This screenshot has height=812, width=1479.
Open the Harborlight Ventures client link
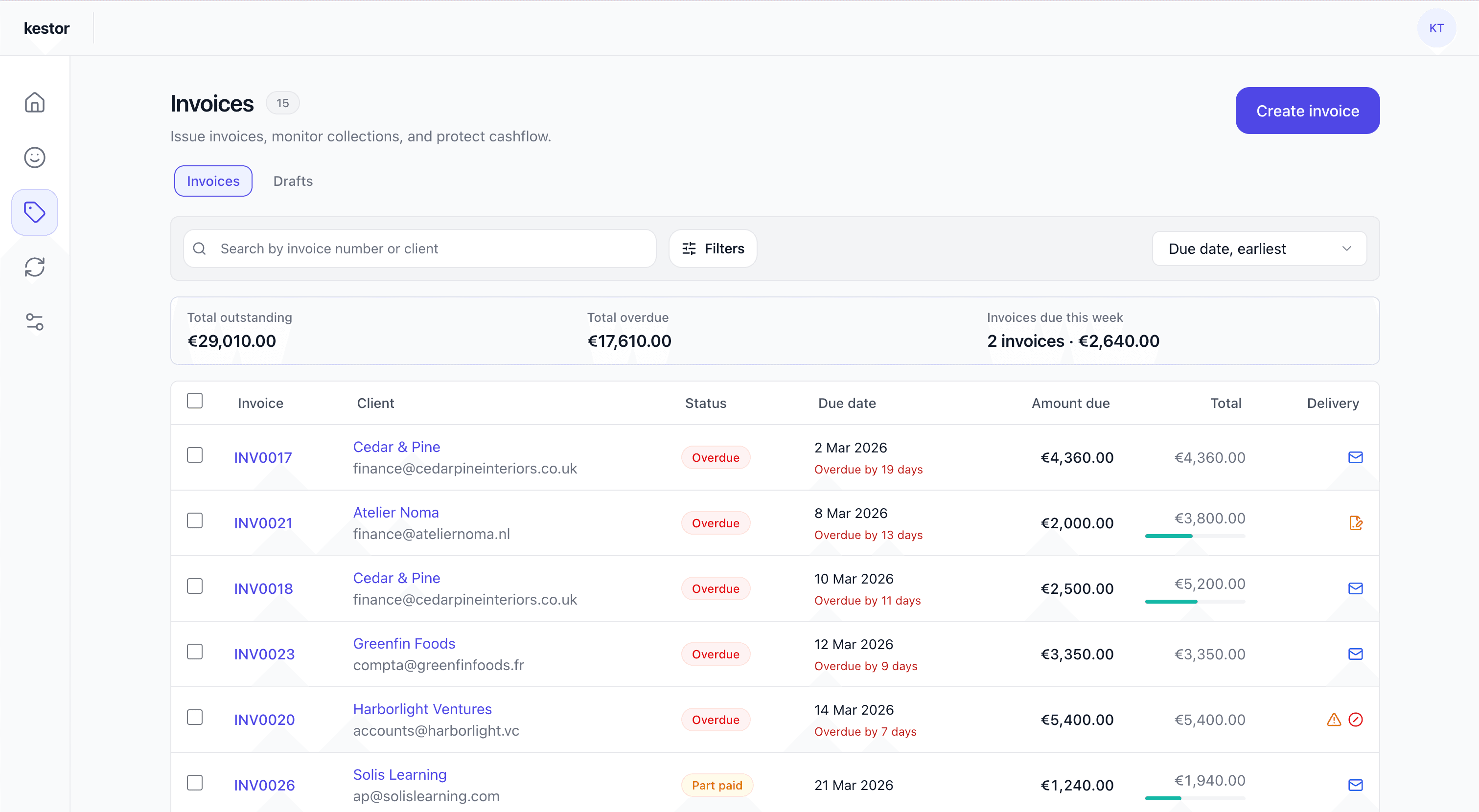click(422, 709)
